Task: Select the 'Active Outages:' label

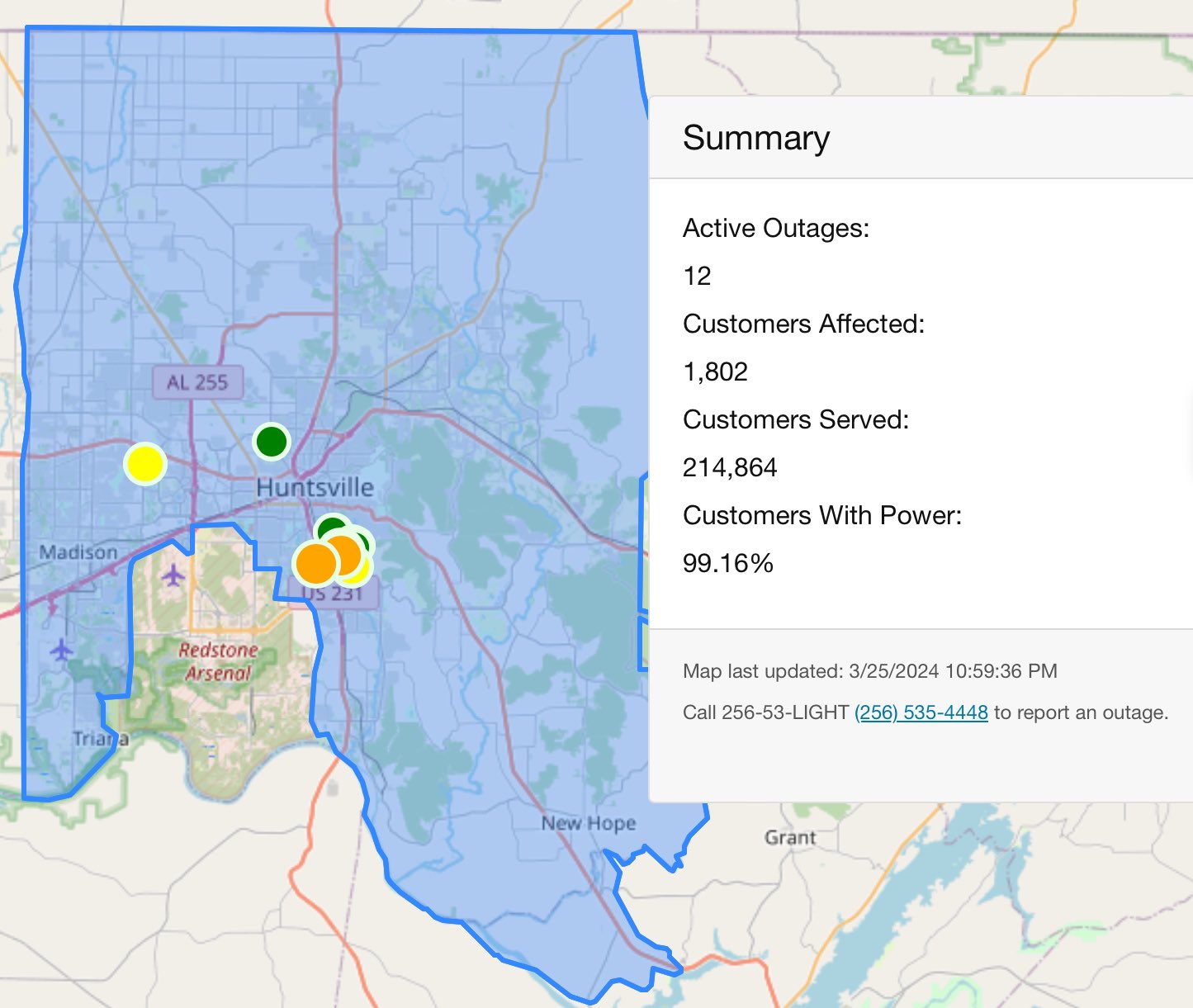Action: point(776,228)
